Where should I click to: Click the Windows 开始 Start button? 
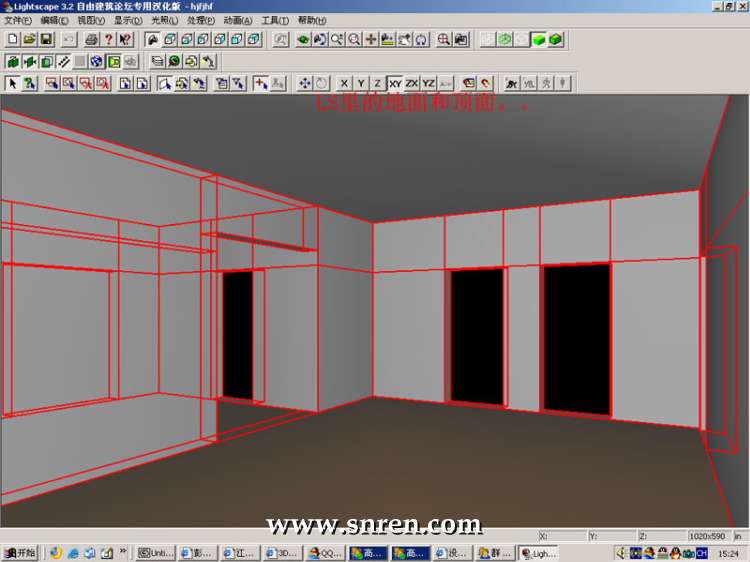click(20, 553)
